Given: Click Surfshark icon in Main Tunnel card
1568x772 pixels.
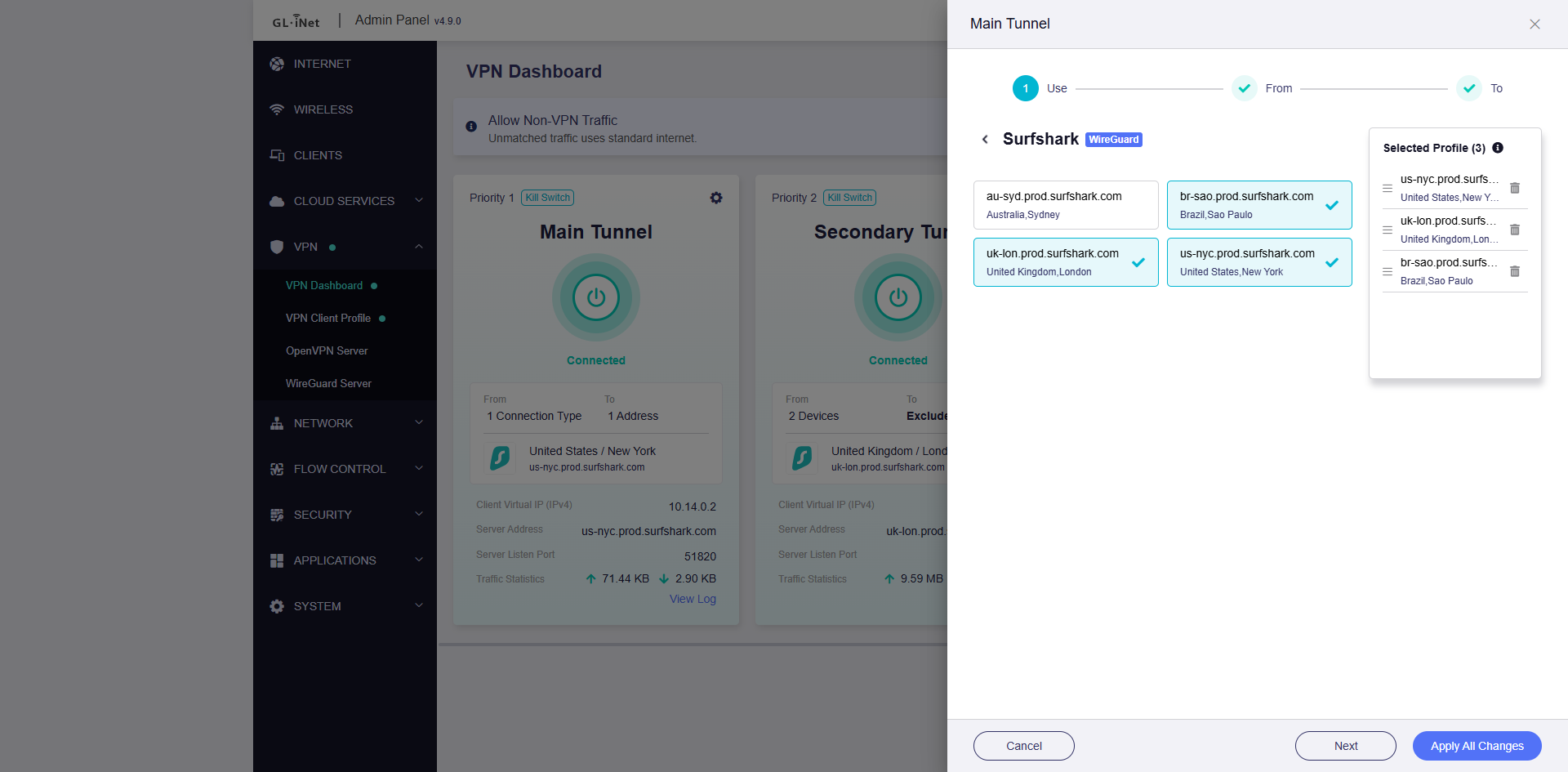Looking at the screenshot, I should pos(500,458).
